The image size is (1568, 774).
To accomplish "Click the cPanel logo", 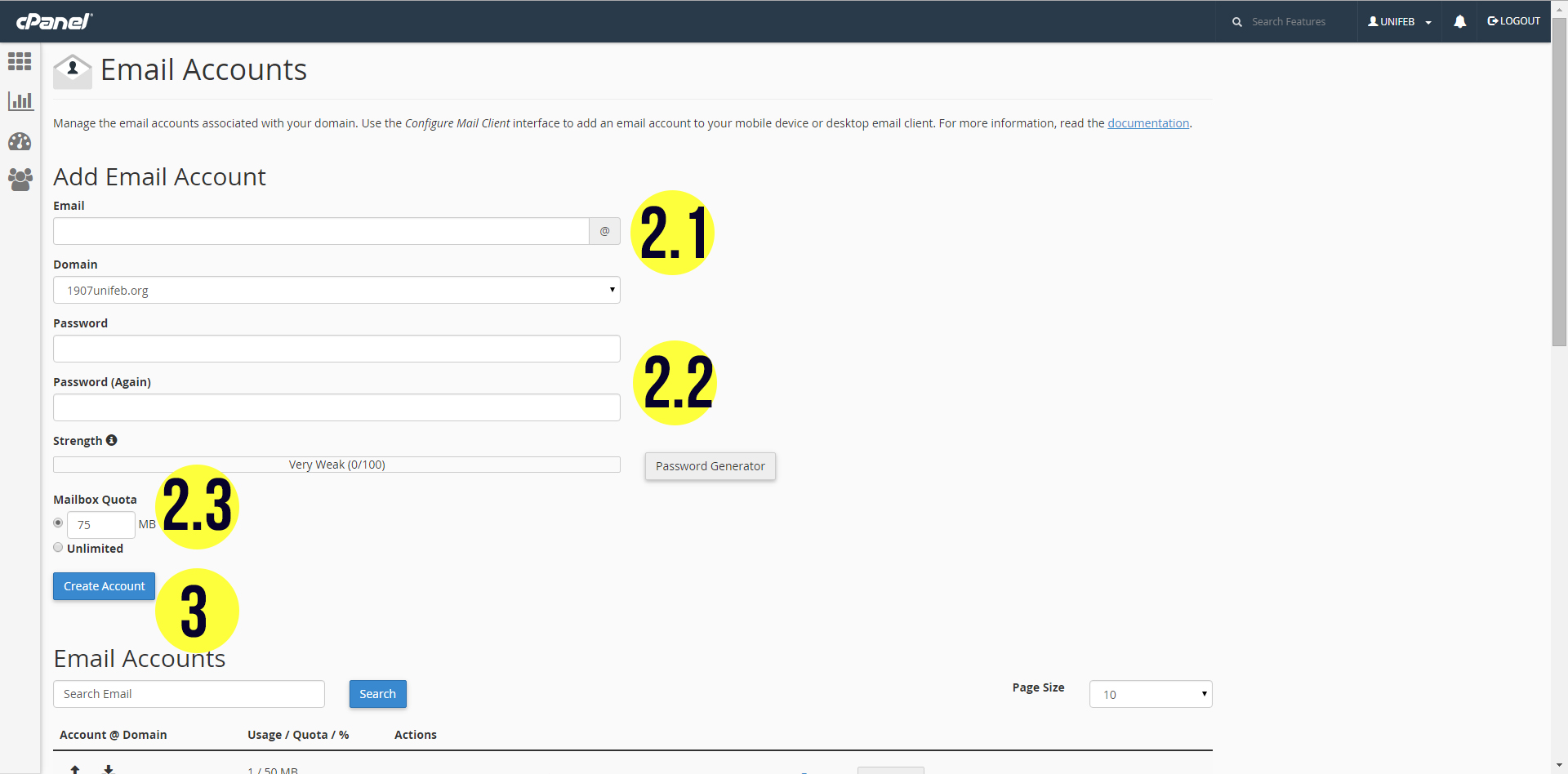I will pos(54,21).
